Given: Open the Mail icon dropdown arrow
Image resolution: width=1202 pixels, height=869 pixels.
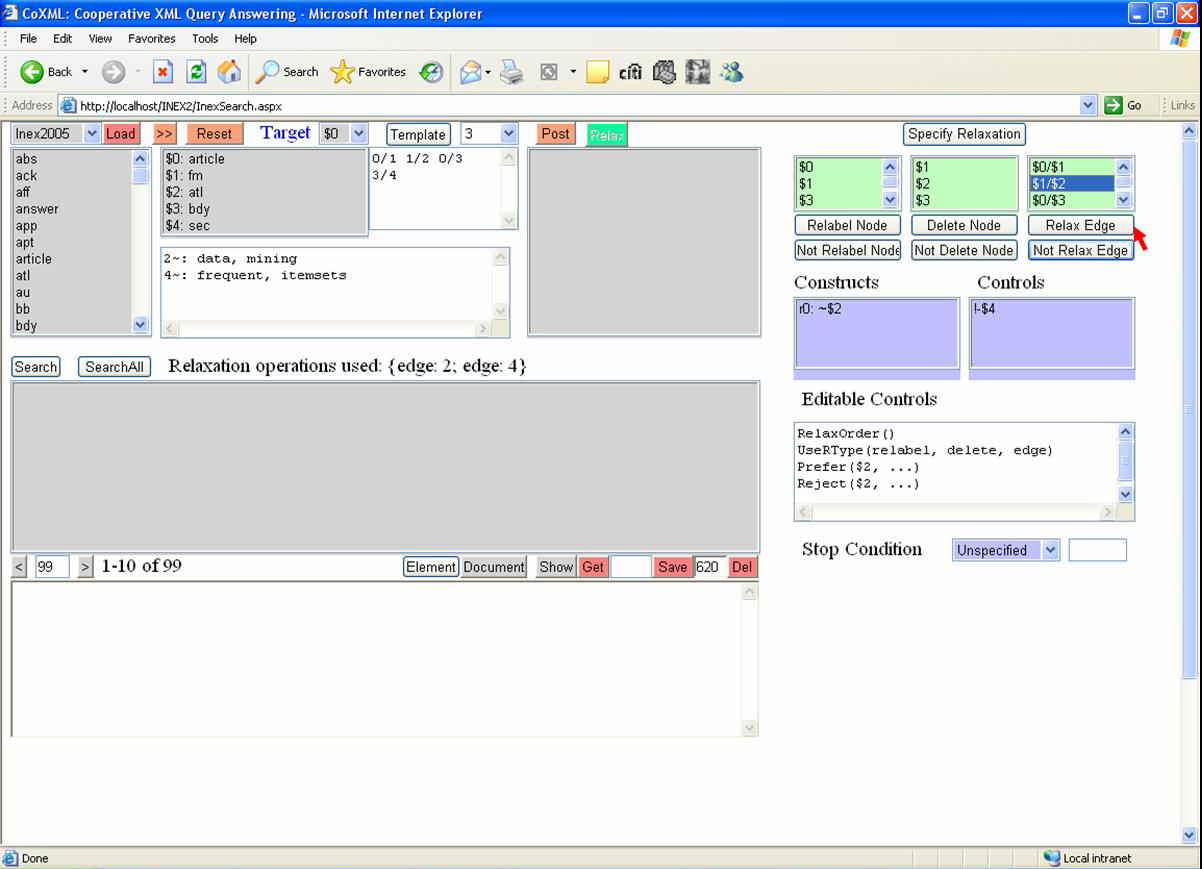Looking at the screenshot, I should [488, 72].
